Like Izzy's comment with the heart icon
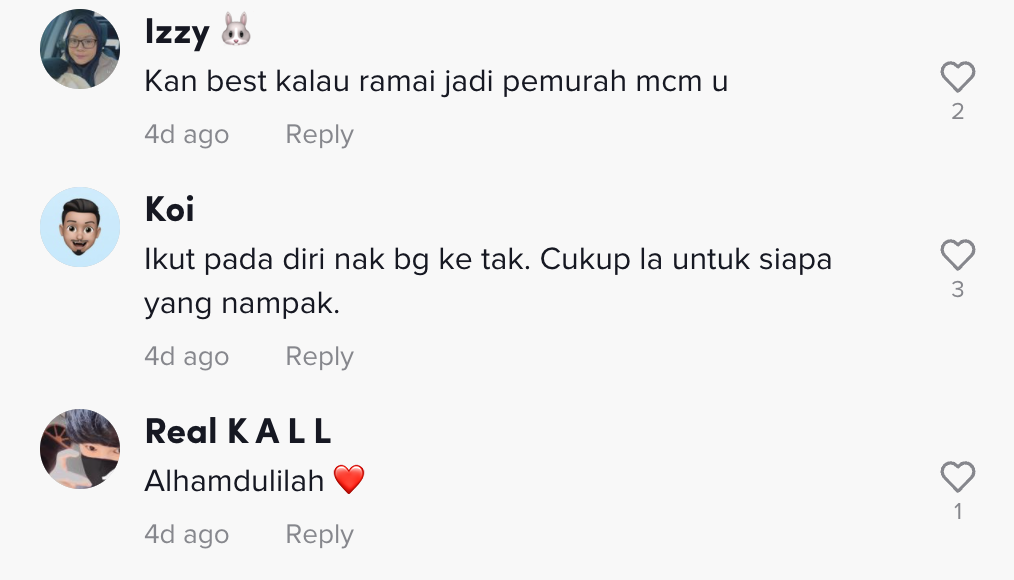This screenshot has height=580, width=1014. click(x=957, y=77)
